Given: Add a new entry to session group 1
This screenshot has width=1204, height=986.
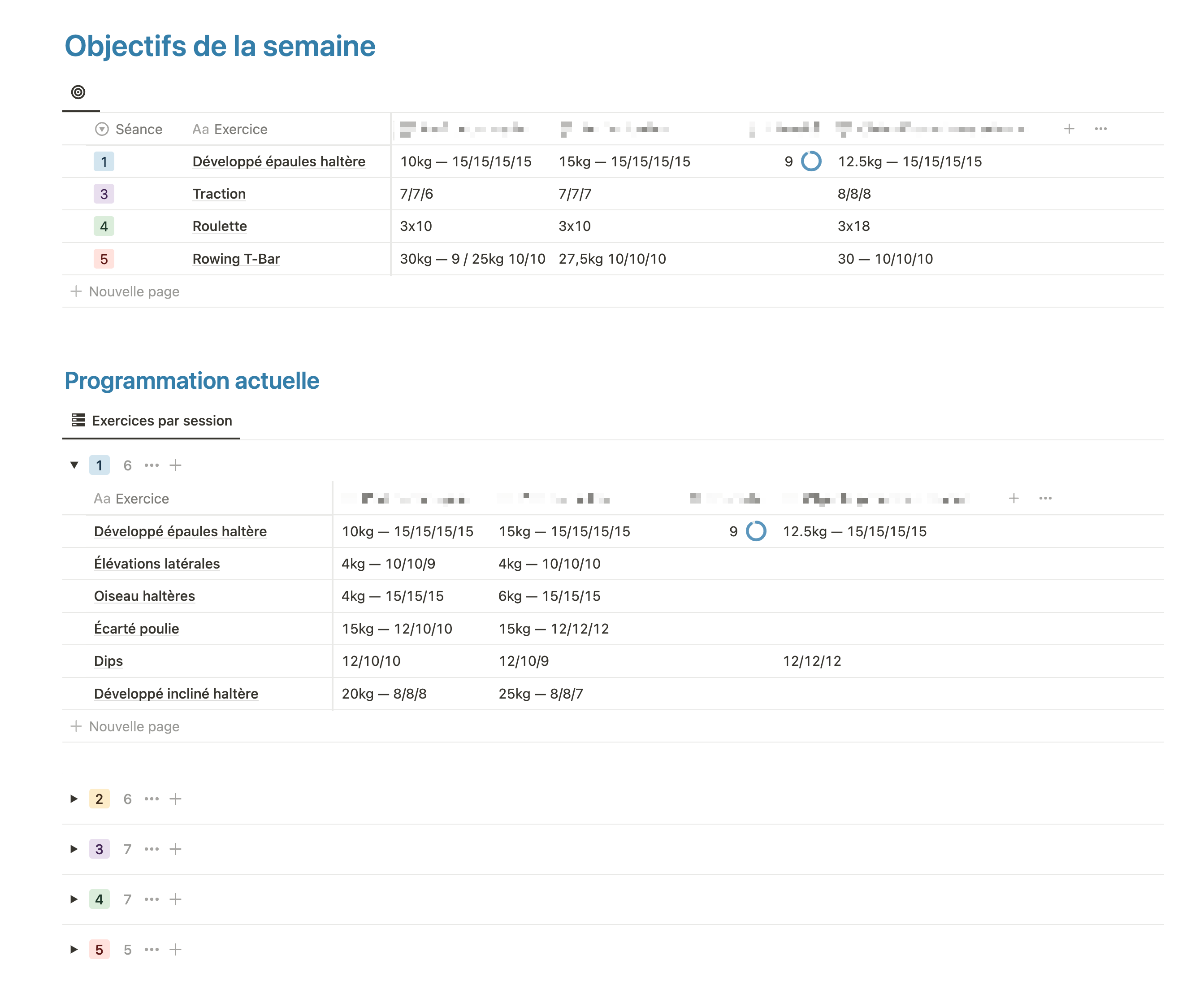Looking at the screenshot, I should pyautogui.click(x=175, y=466).
